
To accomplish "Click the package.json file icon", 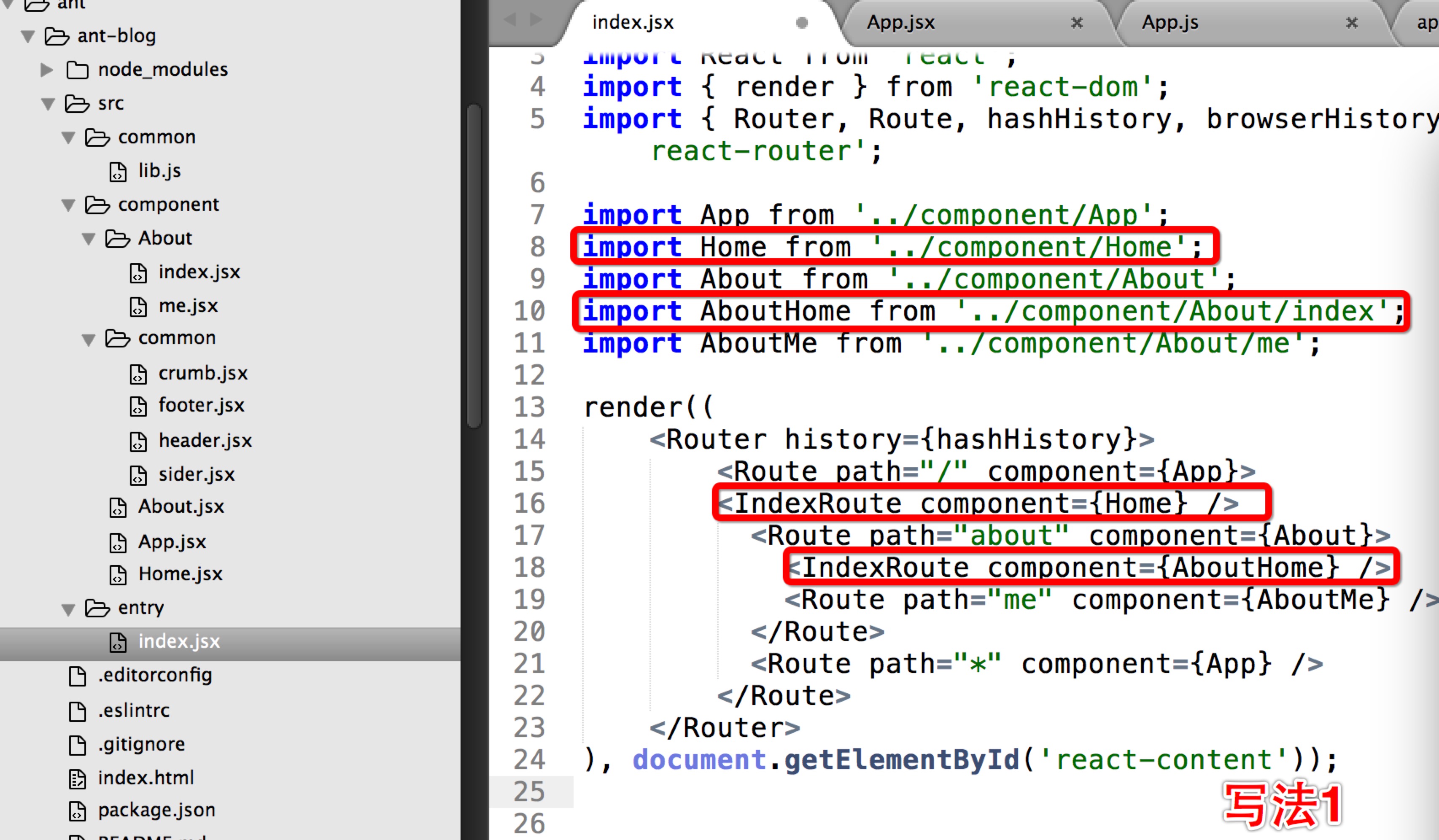I will coord(77,811).
